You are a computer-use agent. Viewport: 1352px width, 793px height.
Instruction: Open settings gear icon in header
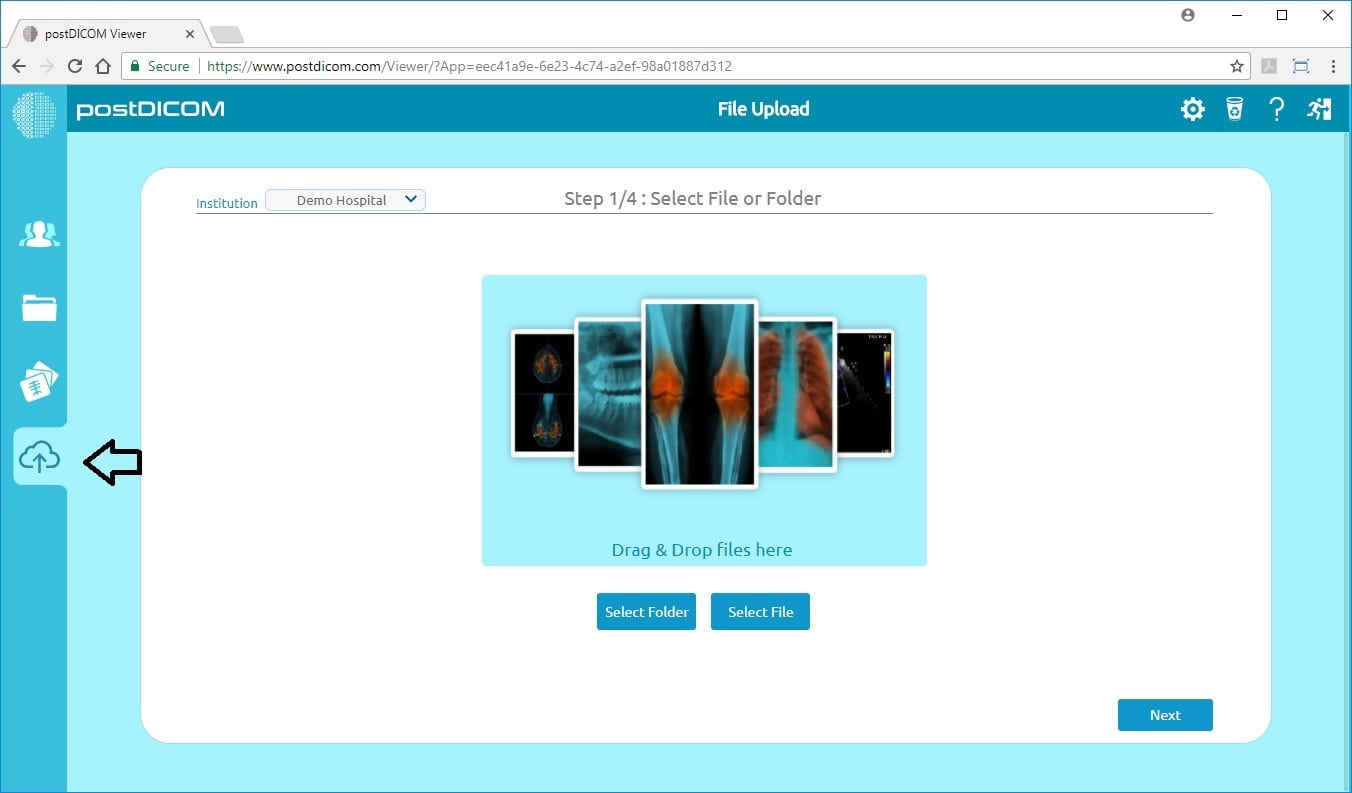(1192, 109)
